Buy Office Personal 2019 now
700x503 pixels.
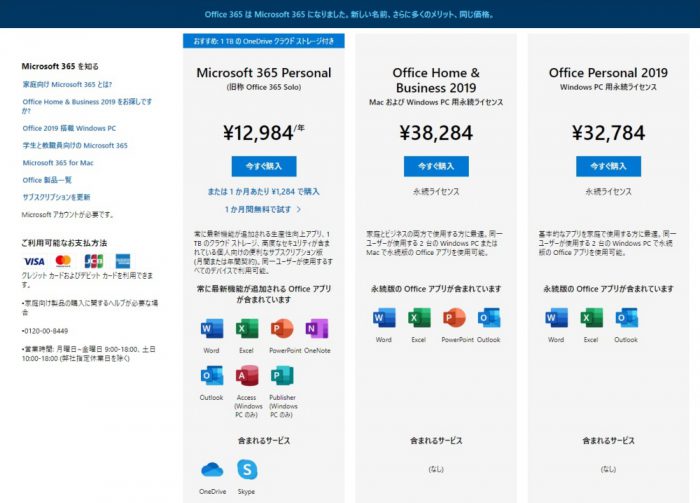point(608,166)
